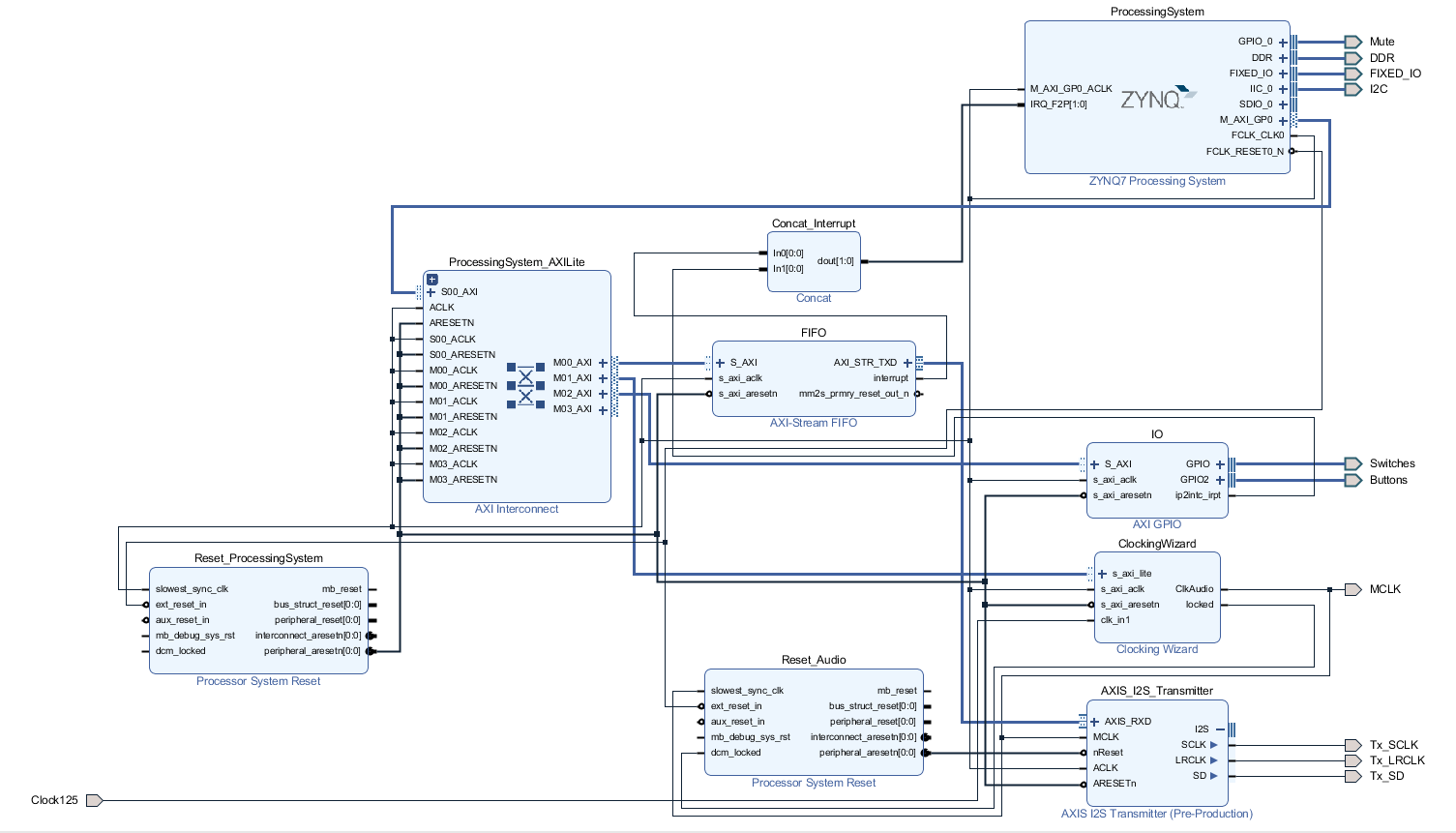Expand AXI_STR_TXD interface on FIFO
Image resolution: width=1456 pixels, height=833 pixels.
pyautogui.click(x=907, y=363)
